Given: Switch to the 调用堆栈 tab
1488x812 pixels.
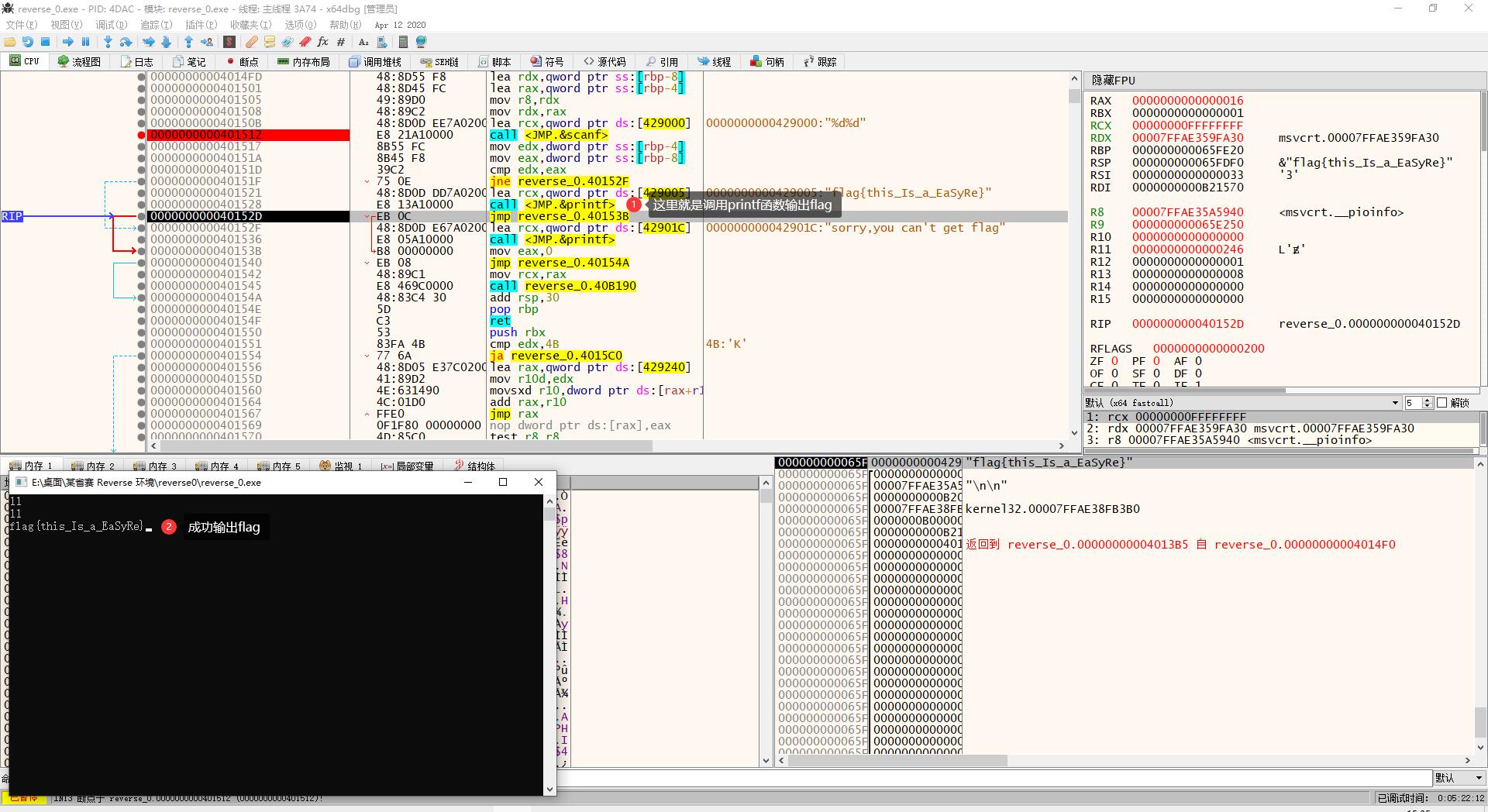Looking at the screenshot, I should (375, 61).
